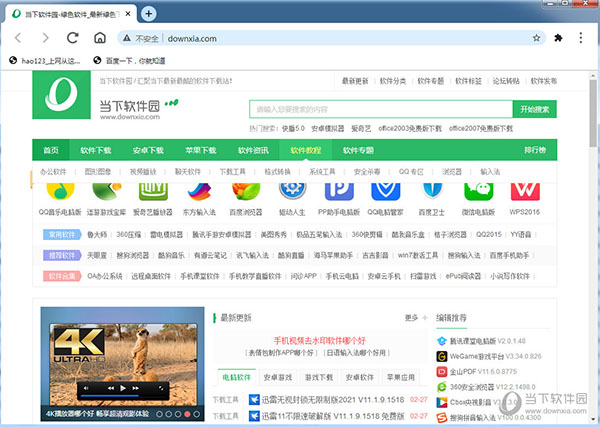Viewport: 600px width, 427px height.
Task: Open 驱动人生 gear icon
Action: coord(292,191)
